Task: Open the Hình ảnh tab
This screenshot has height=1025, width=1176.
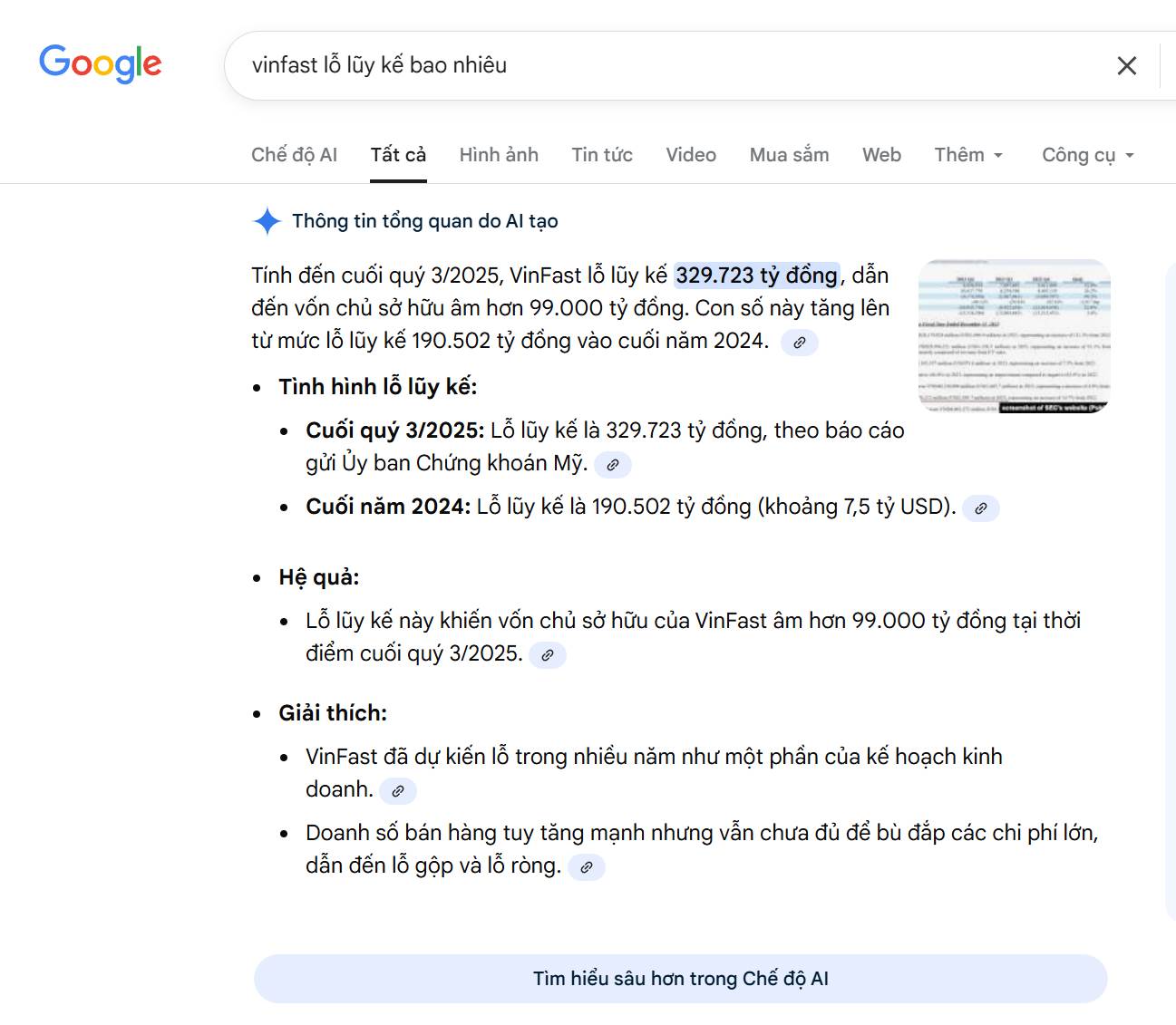Action: click(x=499, y=155)
